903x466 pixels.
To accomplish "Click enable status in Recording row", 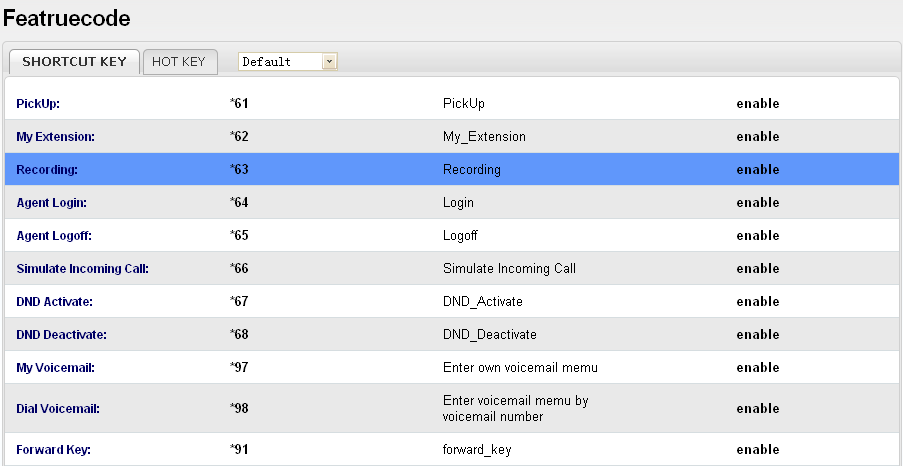I will tap(757, 170).
